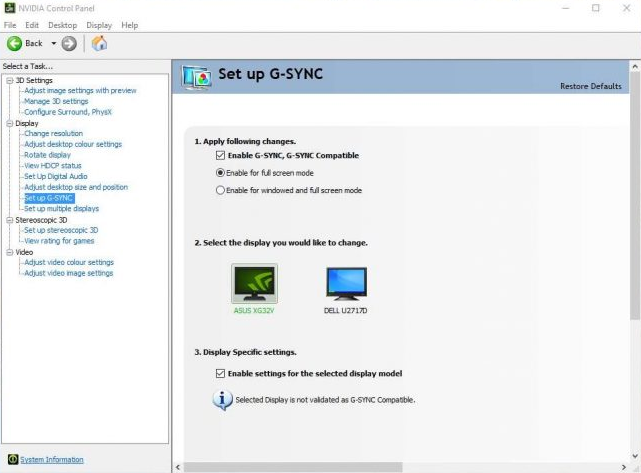
Task: Open Adjust desktop colour settings
Action: (73, 144)
